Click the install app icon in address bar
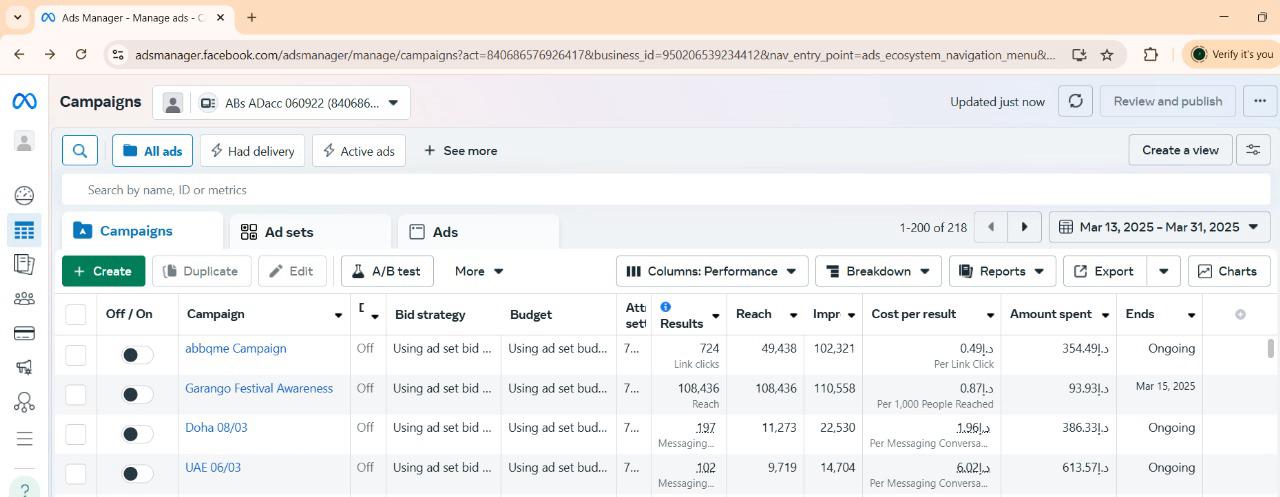 click(1079, 55)
